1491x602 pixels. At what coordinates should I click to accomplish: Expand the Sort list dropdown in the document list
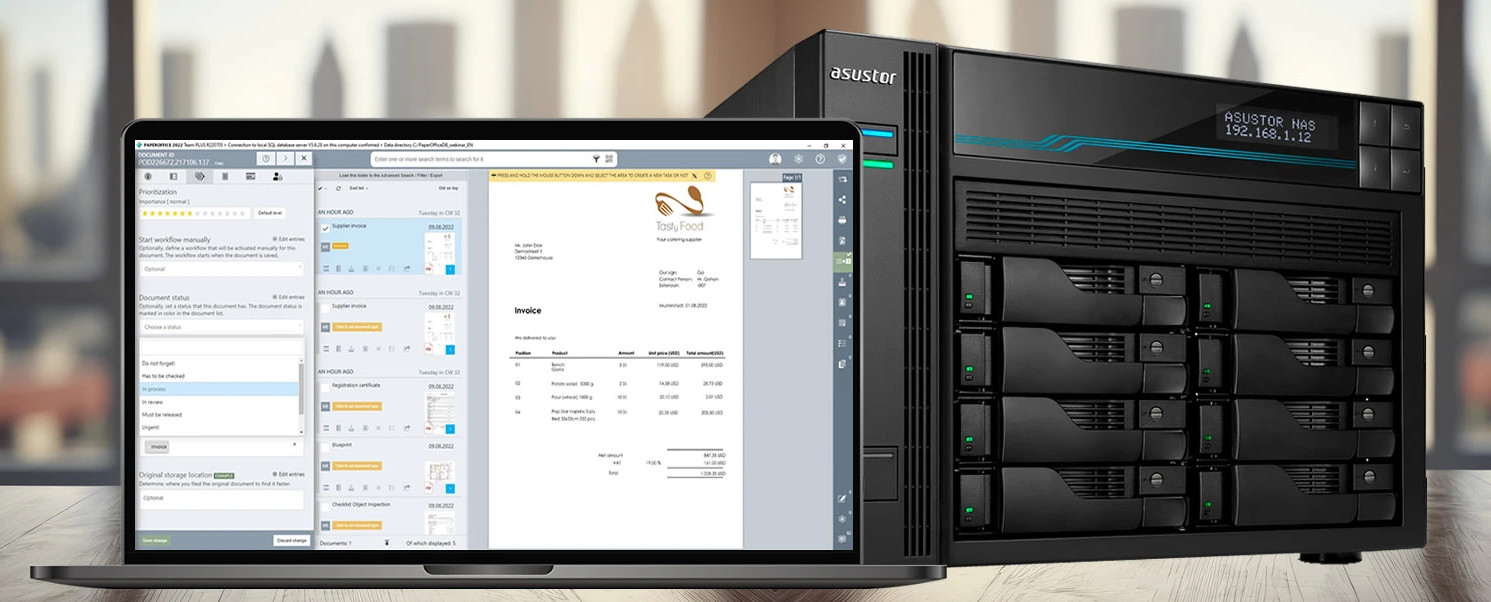[x=360, y=188]
